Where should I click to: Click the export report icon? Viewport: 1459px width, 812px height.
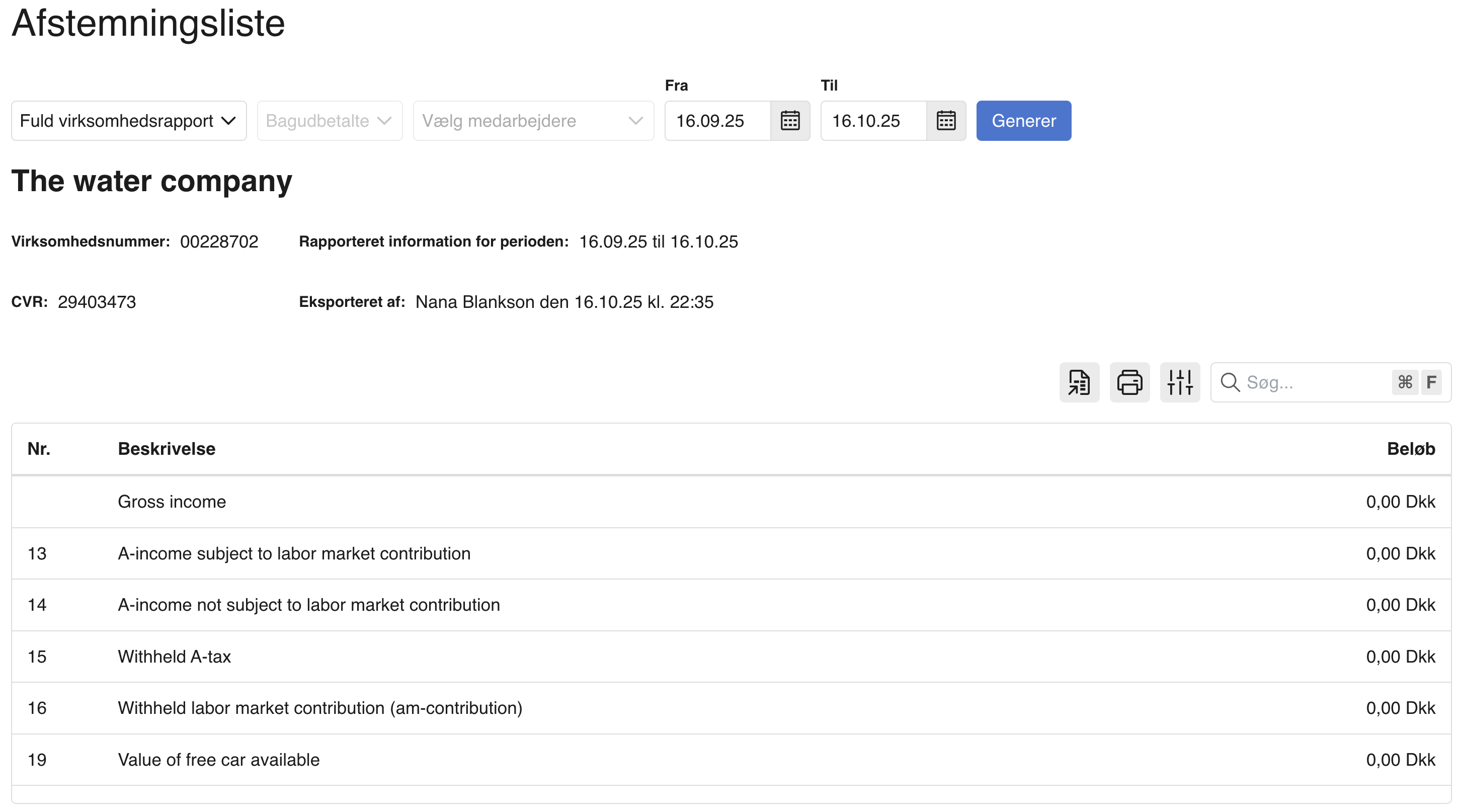(x=1079, y=382)
